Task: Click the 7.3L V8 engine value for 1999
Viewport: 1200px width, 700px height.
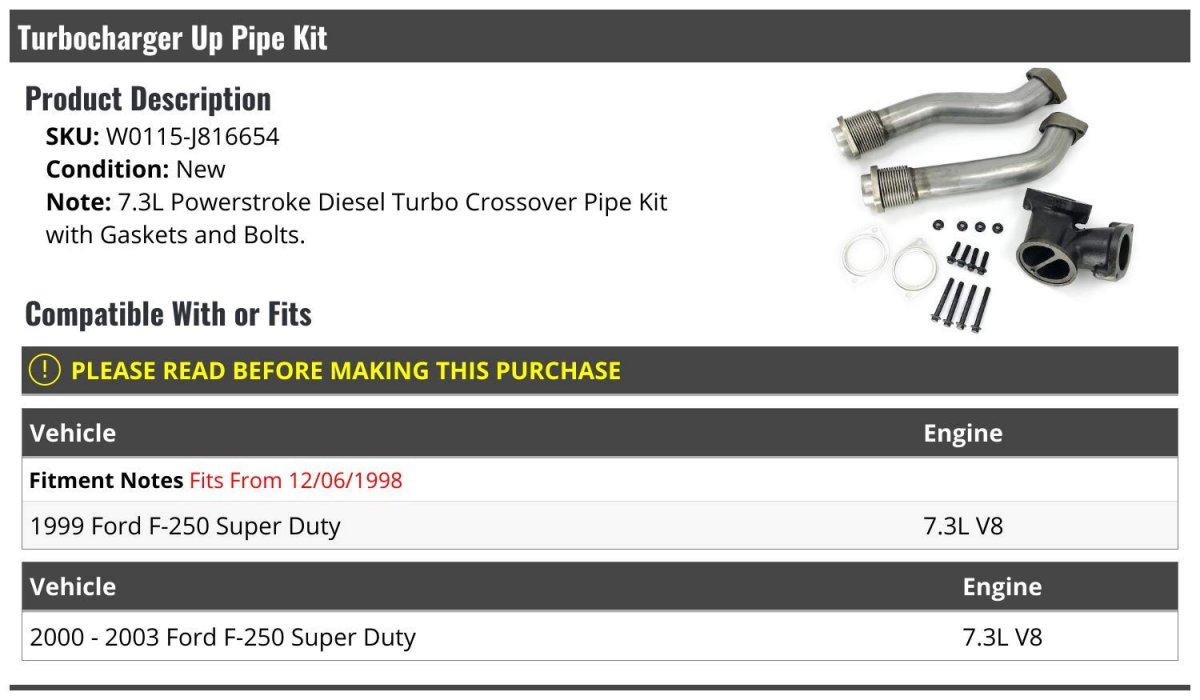Action: pos(962,526)
